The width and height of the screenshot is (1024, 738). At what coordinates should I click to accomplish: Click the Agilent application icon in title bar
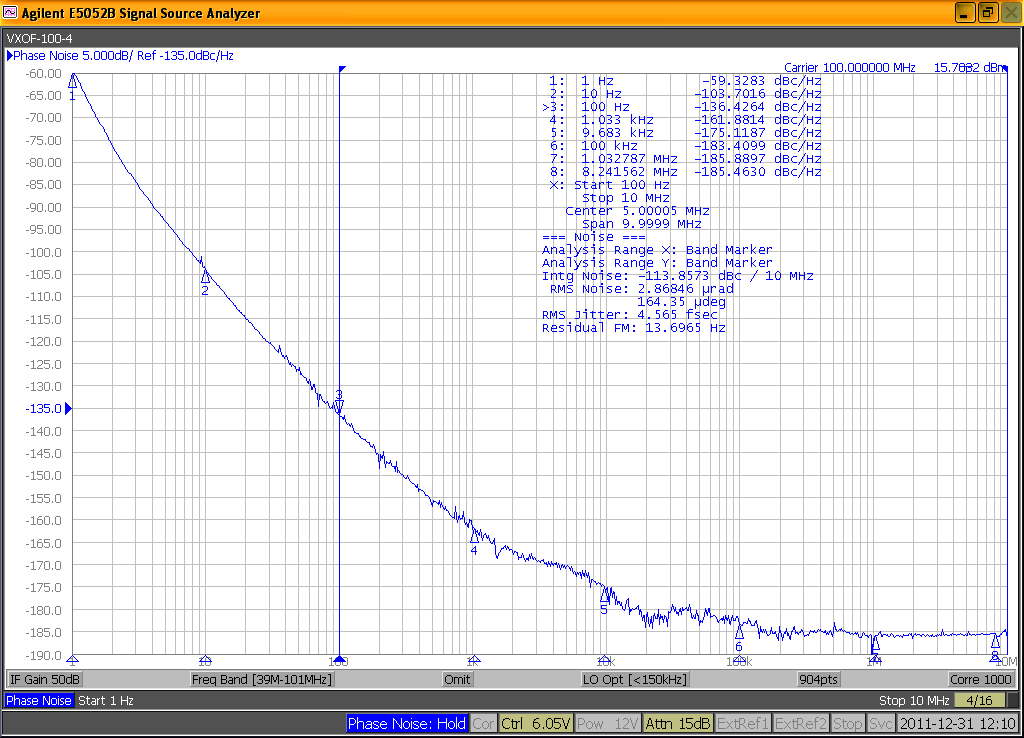point(10,12)
